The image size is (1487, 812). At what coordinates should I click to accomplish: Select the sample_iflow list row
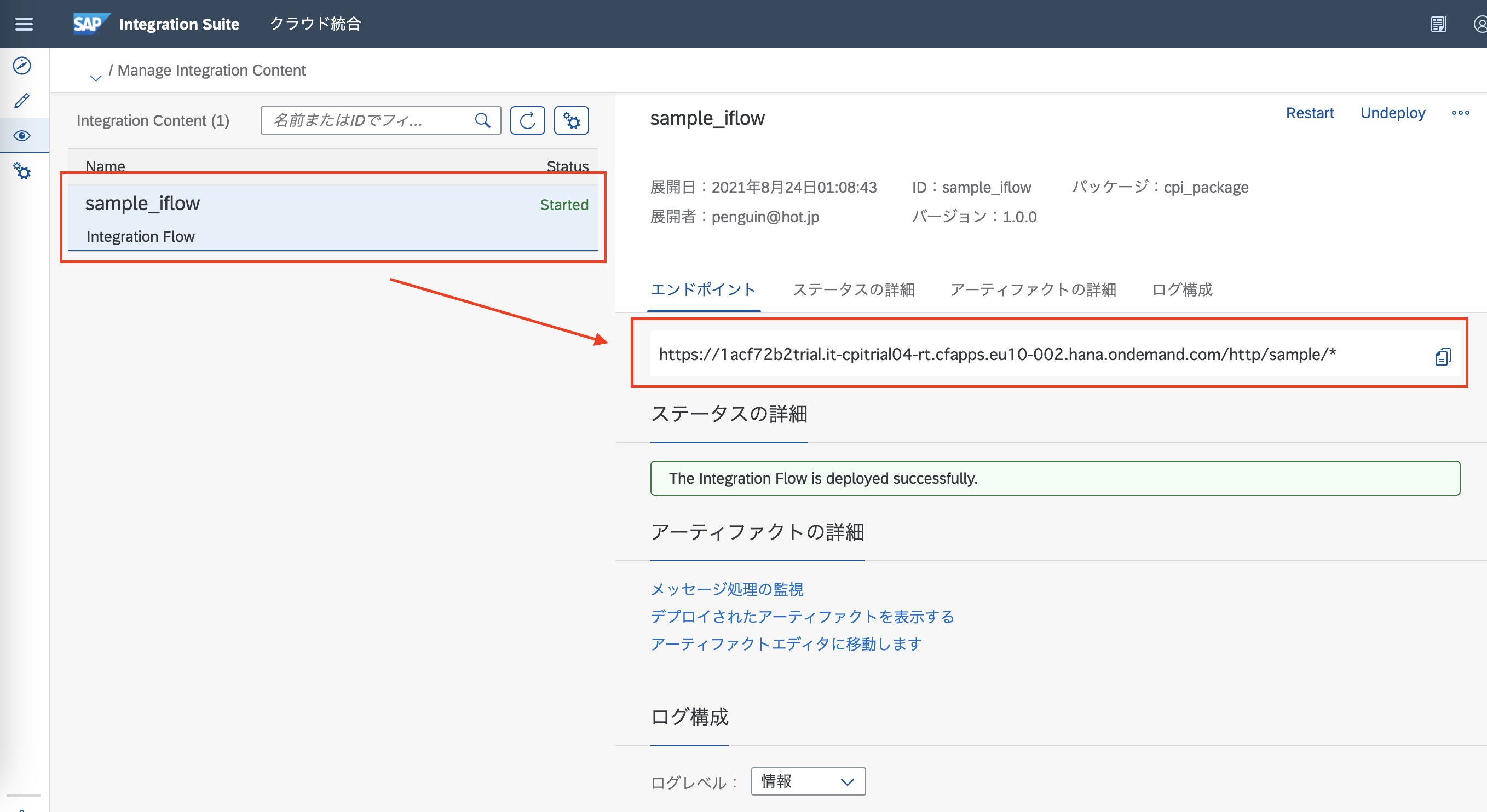click(332, 217)
